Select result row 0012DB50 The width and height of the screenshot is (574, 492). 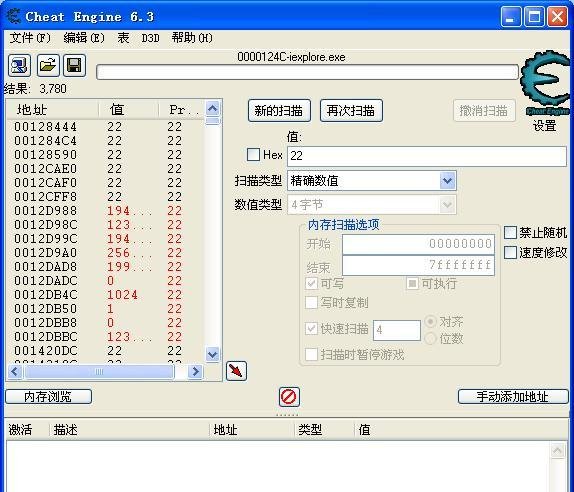tap(105, 309)
